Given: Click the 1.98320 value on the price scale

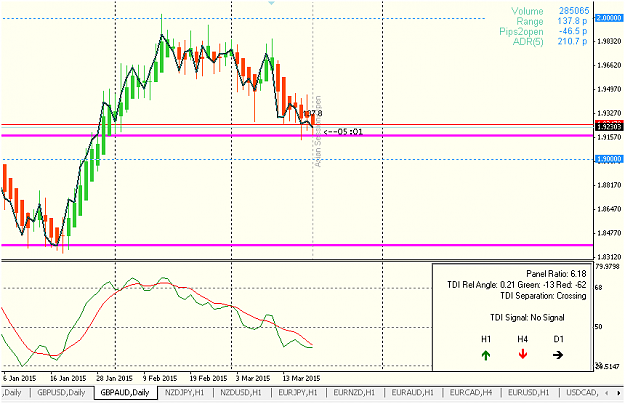Looking at the screenshot, I should tap(610, 41).
